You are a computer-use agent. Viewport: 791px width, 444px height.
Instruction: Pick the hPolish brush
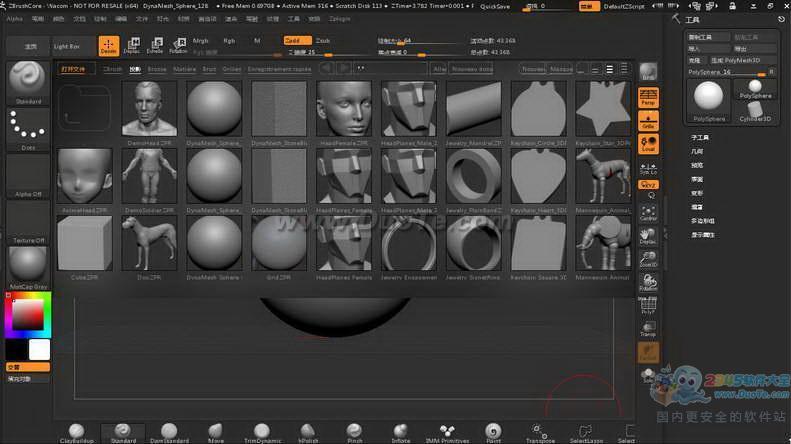coord(308,433)
